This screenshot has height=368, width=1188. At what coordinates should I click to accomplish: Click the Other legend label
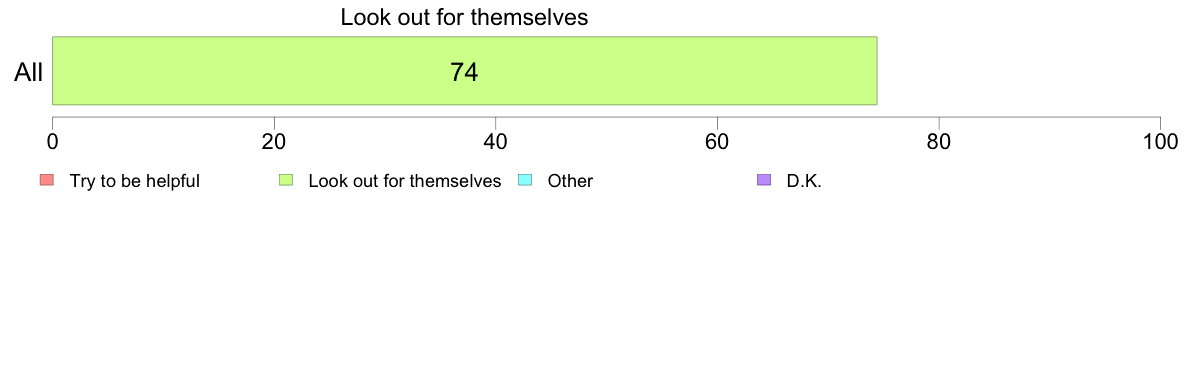[x=571, y=181]
